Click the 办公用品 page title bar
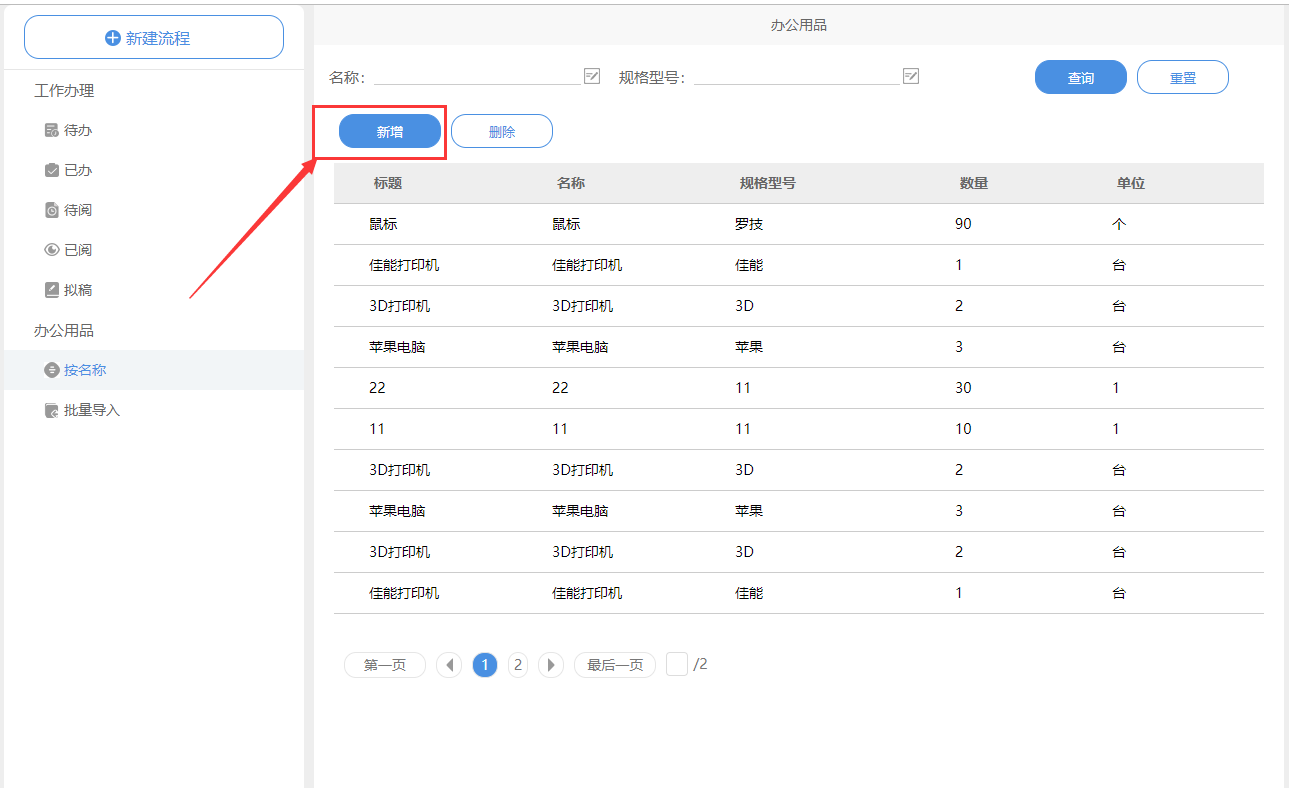1289x788 pixels. (x=798, y=25)
